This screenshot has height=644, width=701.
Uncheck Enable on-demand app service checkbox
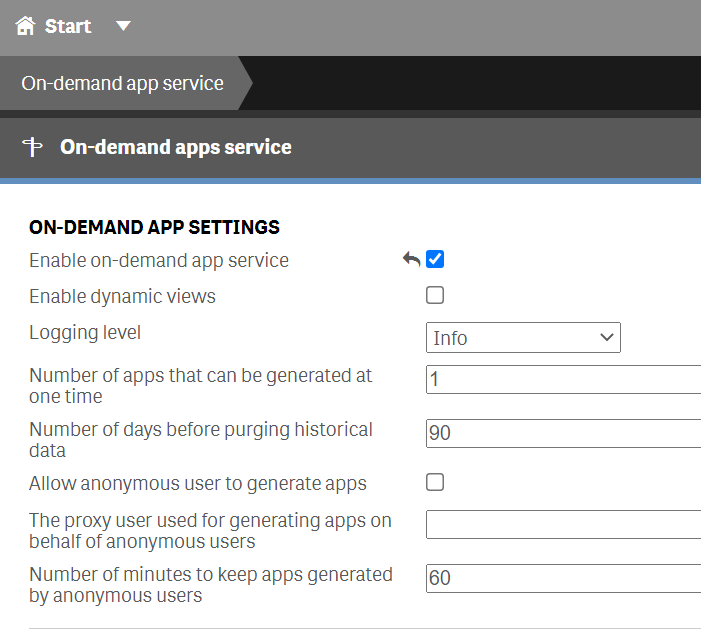[x=435, y=259]
